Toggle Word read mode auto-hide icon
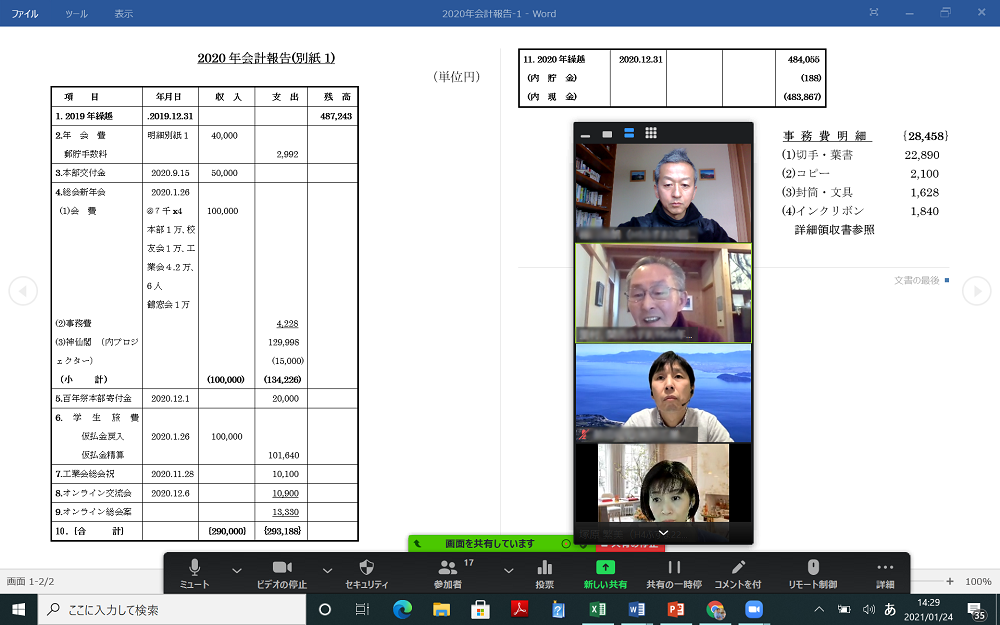Image resolution: width=1000 pixels, height=625 pixels. 874,12
